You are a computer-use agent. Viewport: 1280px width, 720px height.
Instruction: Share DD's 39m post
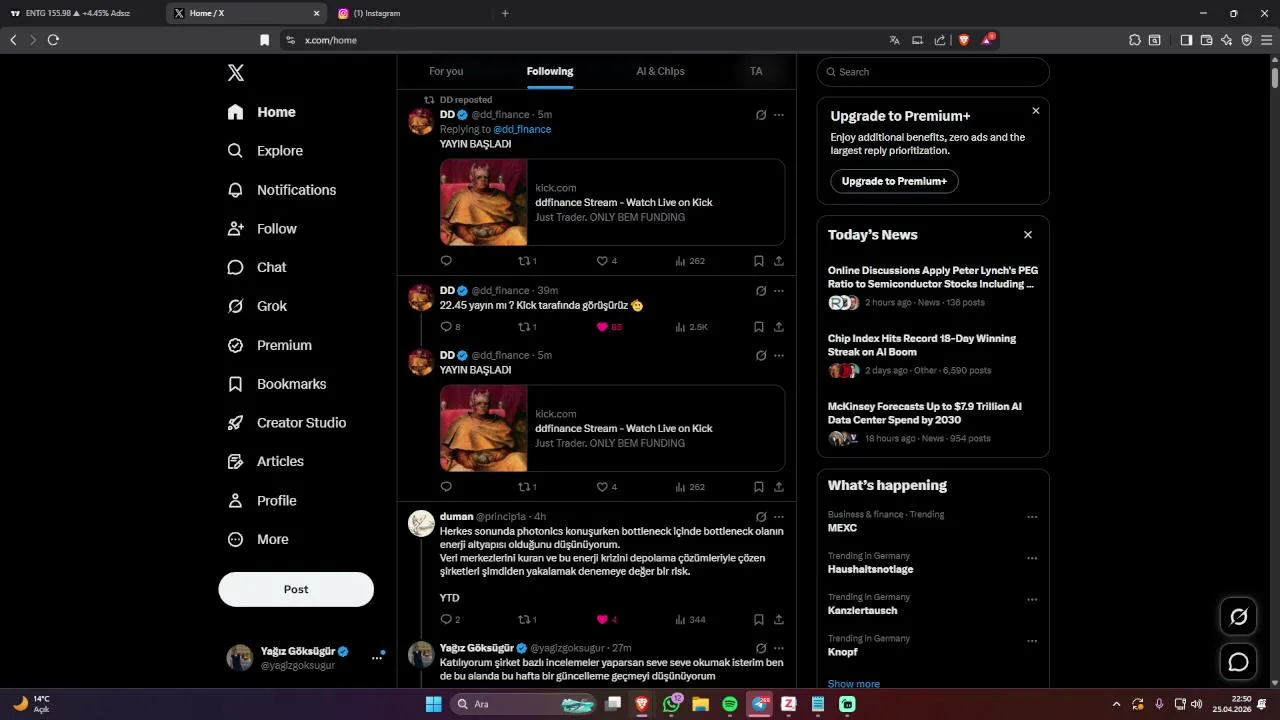coord(779,327)
